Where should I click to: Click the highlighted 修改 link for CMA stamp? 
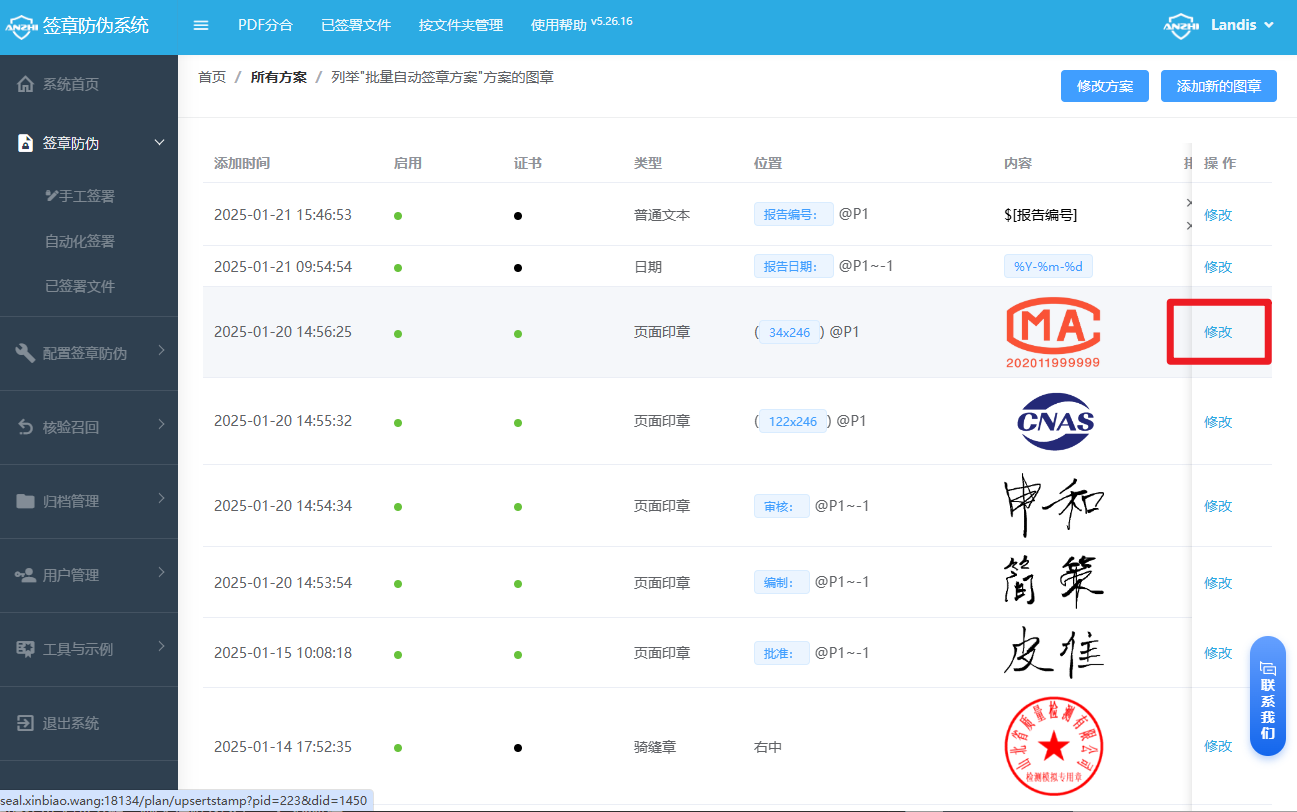tap(1218, 331)
